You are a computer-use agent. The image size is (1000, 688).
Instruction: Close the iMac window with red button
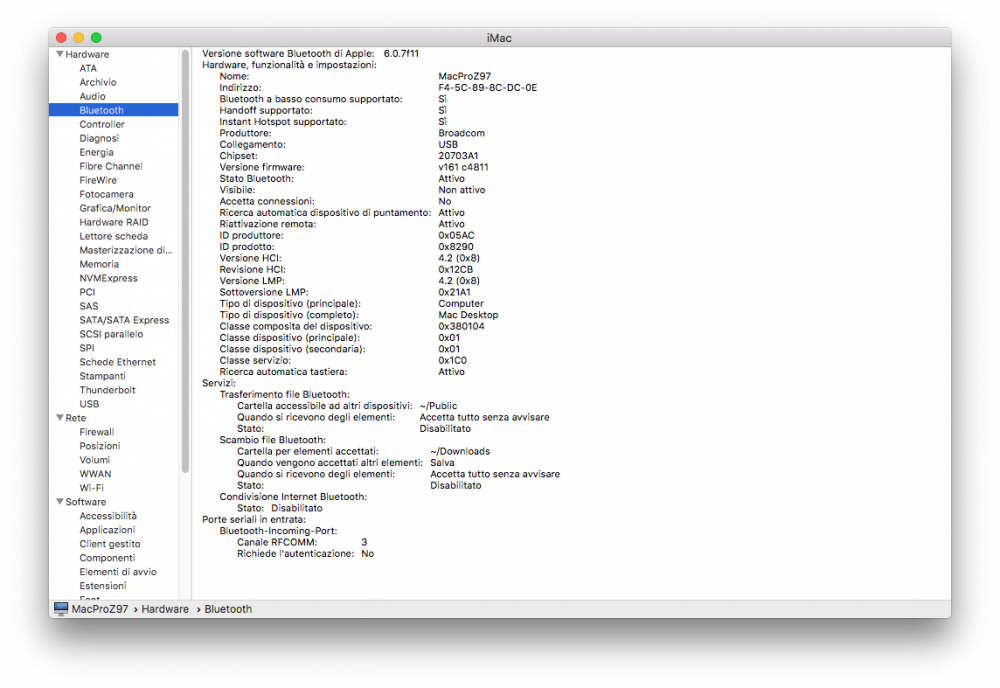coord(61,38)
